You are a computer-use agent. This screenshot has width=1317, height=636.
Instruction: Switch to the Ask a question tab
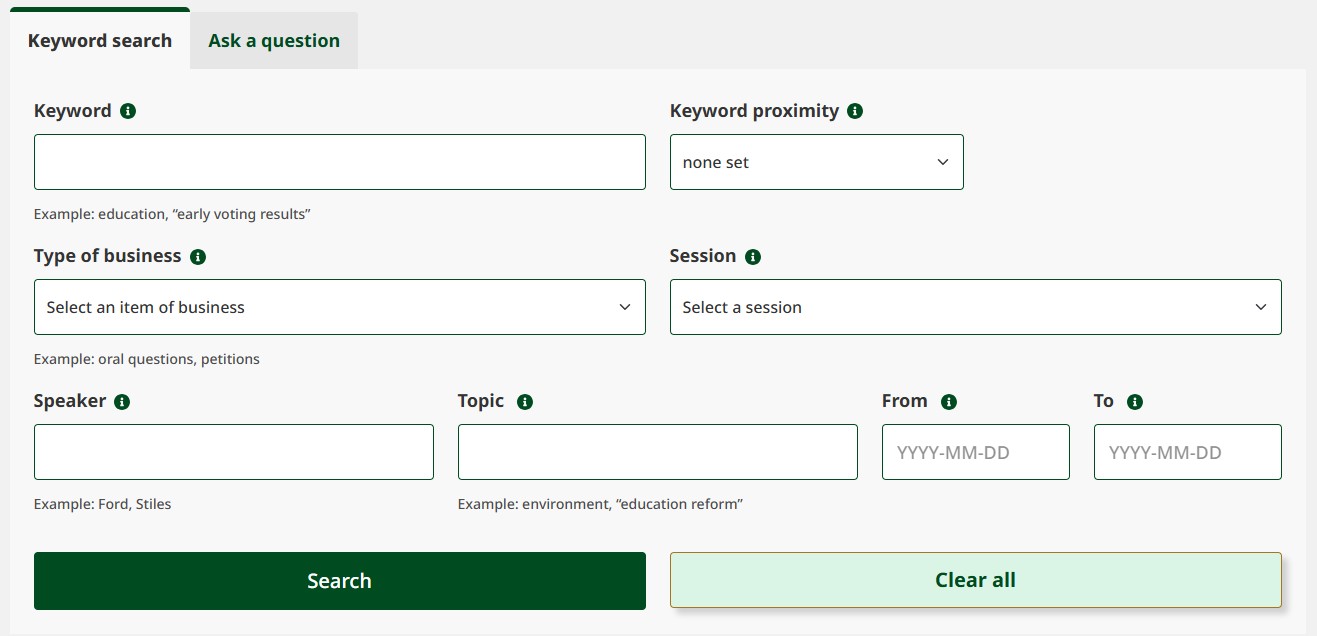[274, 41]
